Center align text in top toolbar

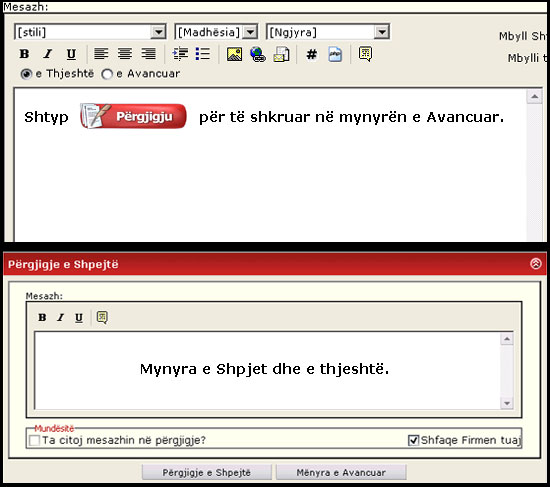click(125, 54)
